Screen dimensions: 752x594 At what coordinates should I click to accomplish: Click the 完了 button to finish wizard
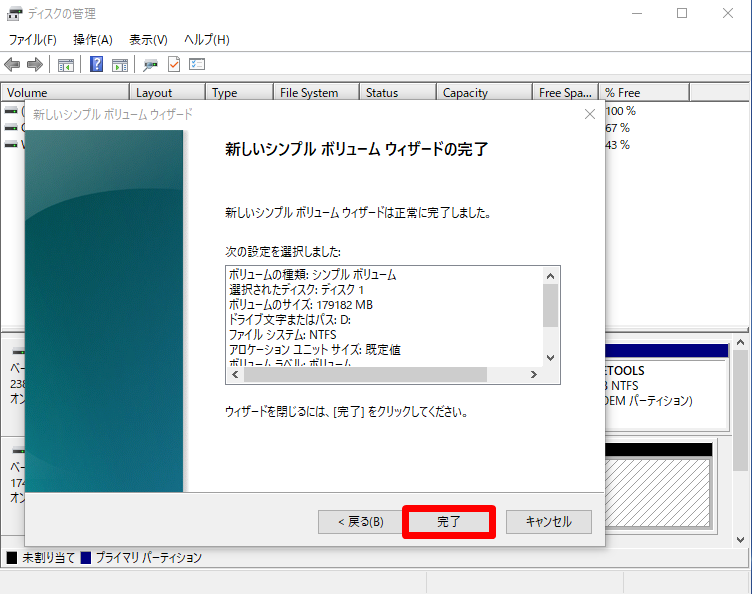click(449, 522)
